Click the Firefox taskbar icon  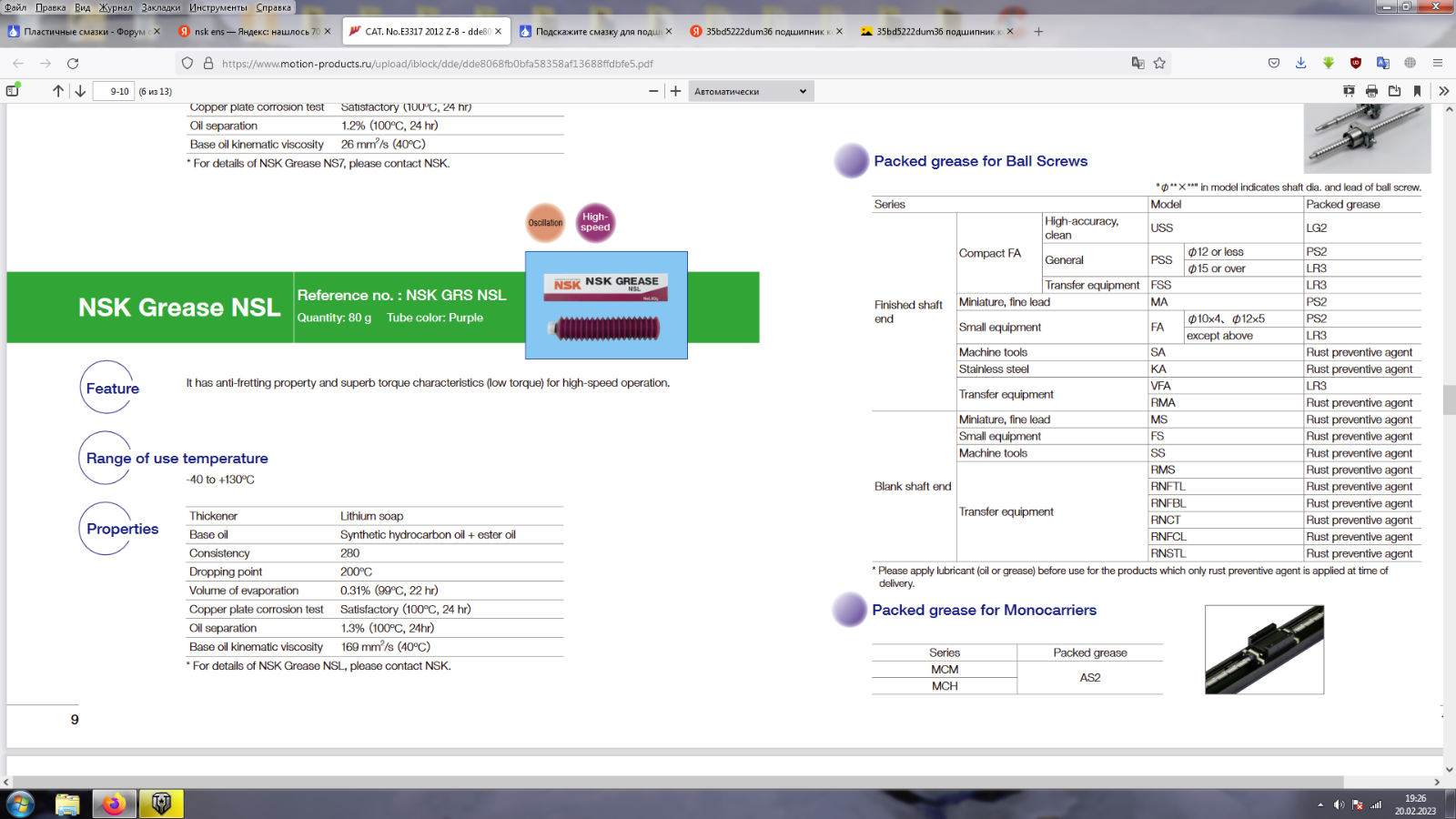tap(114, 804)
